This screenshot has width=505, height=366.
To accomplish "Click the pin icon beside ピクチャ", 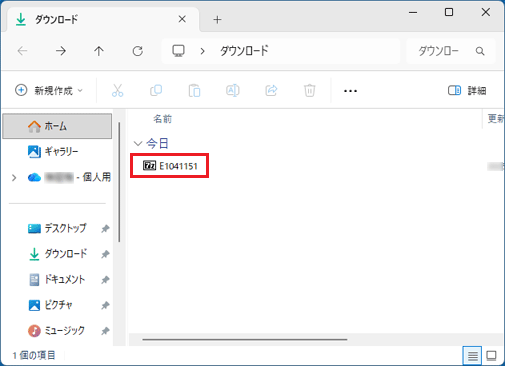I will click(105, 305).
